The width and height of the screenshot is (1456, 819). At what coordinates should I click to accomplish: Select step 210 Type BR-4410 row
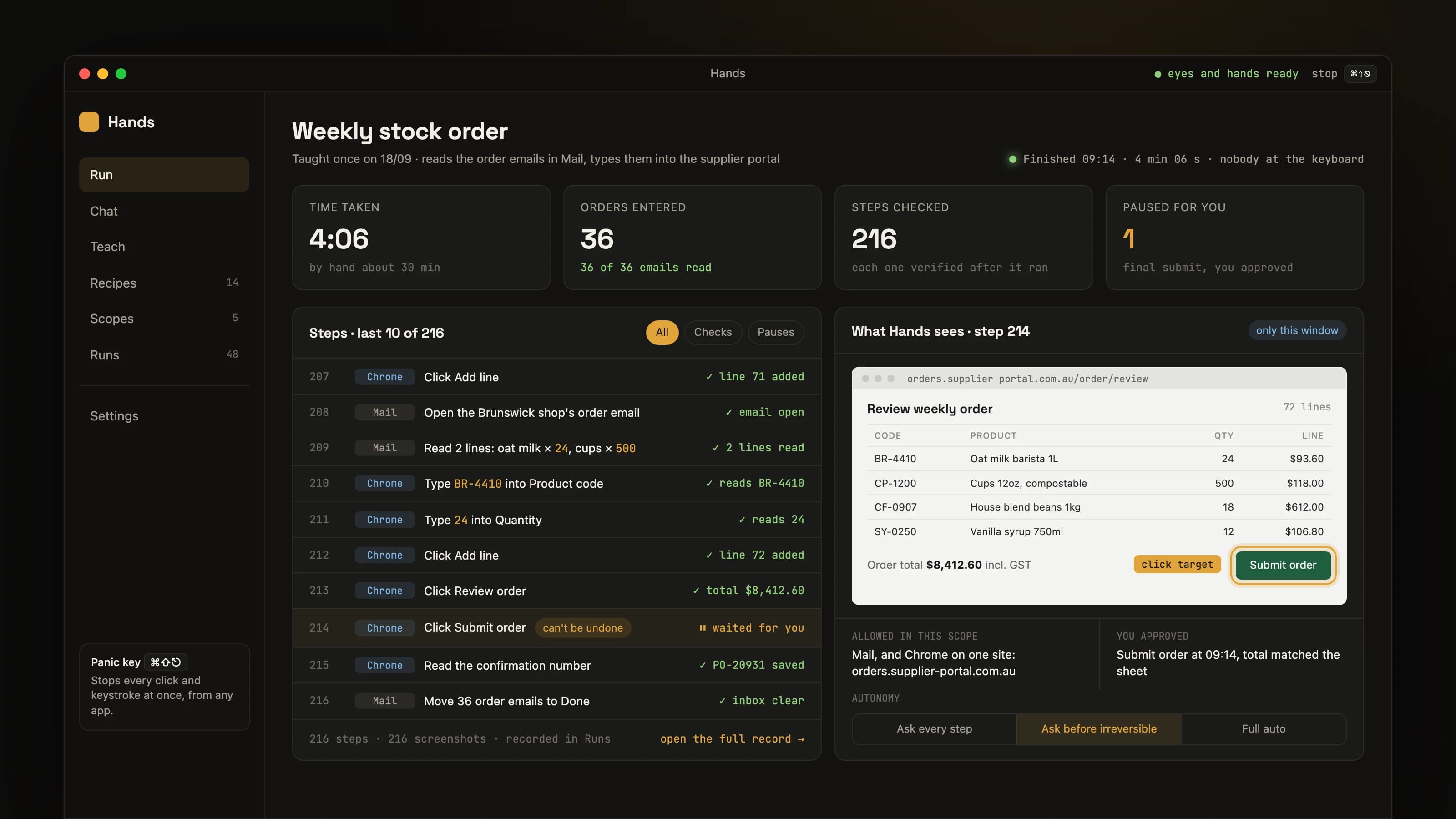pos(556,484)
